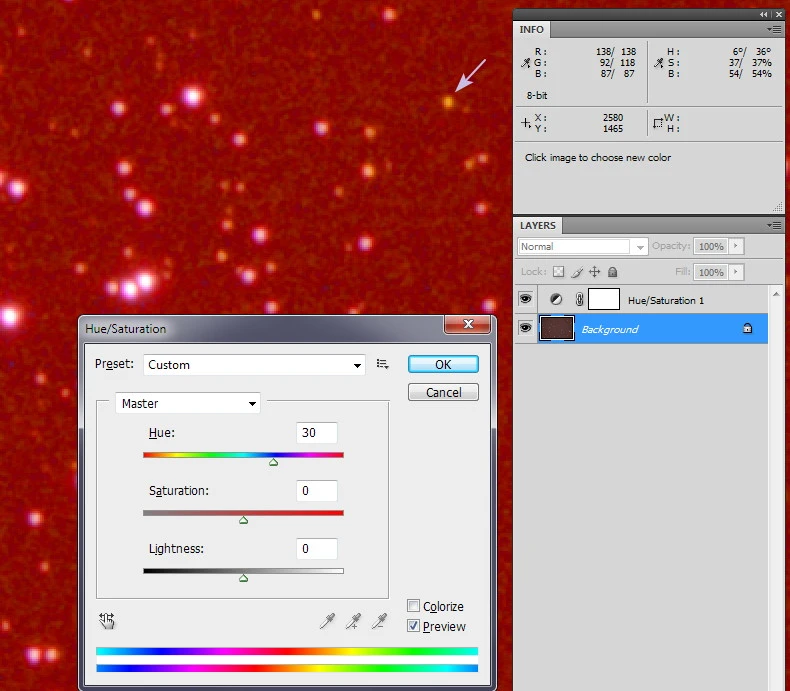
Task: Click the lock transparent pixels icon
Action: click(x=559, y=272)
